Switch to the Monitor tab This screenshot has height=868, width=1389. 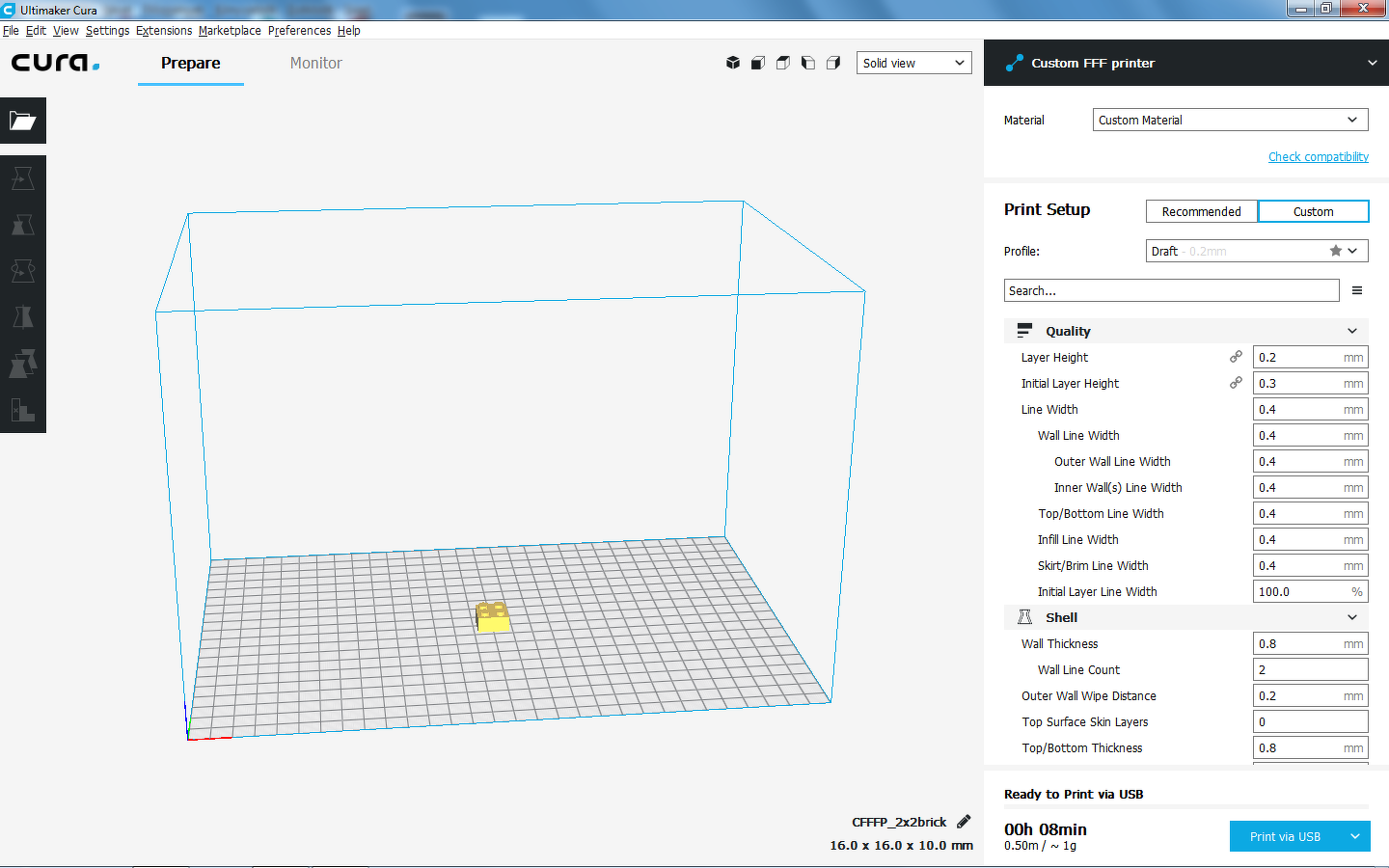coord(316,63)
